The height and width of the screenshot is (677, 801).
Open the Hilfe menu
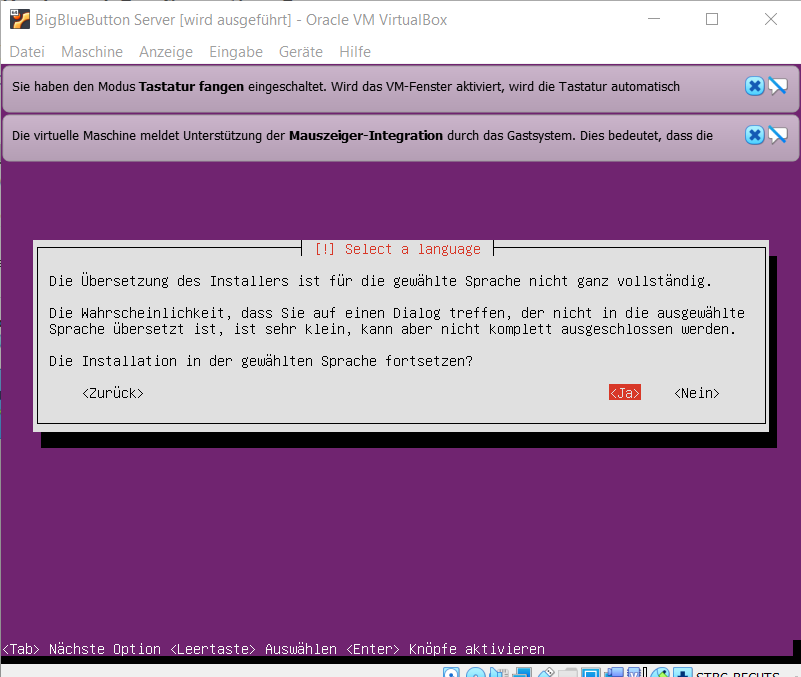[355, 52]
